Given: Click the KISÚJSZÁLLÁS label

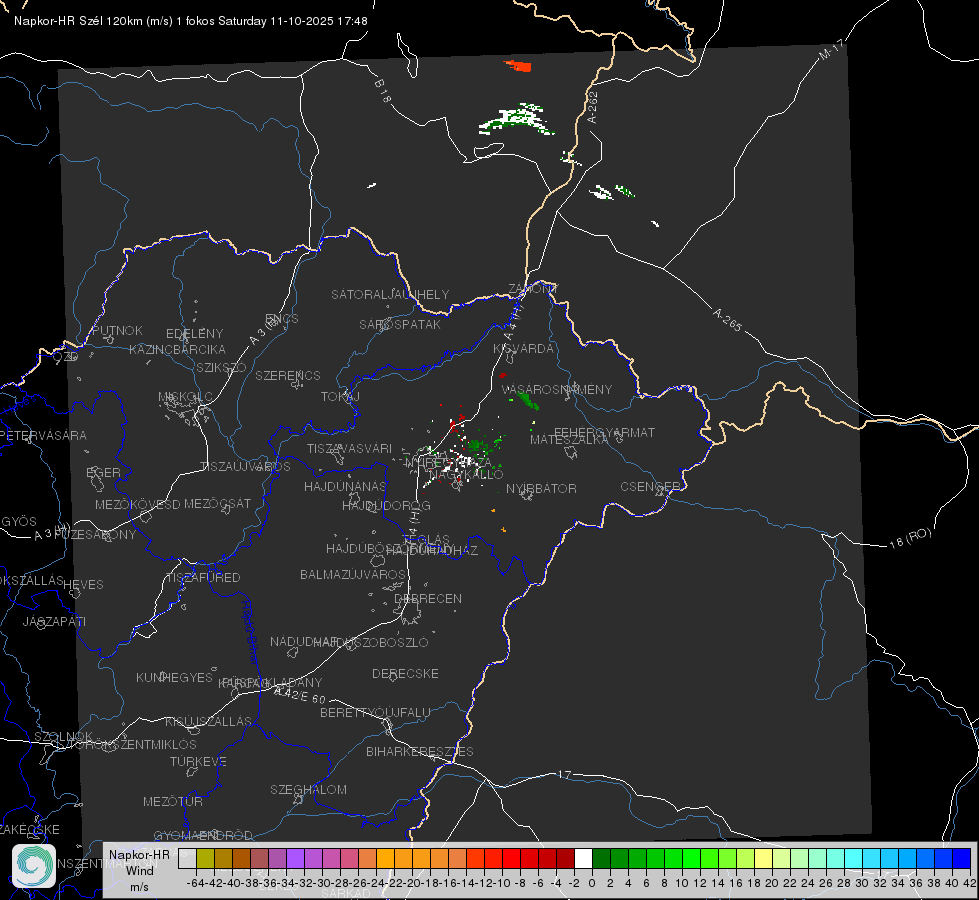Looking at the screenshot, I should point(208,721).
